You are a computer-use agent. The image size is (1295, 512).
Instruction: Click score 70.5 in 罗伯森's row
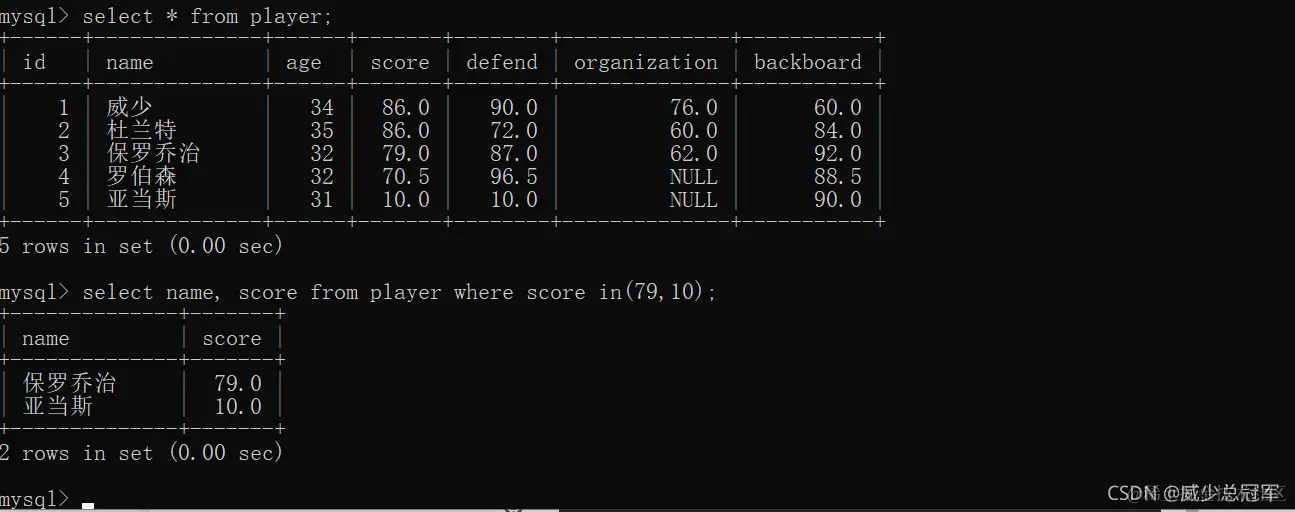[x=406, y=176]
